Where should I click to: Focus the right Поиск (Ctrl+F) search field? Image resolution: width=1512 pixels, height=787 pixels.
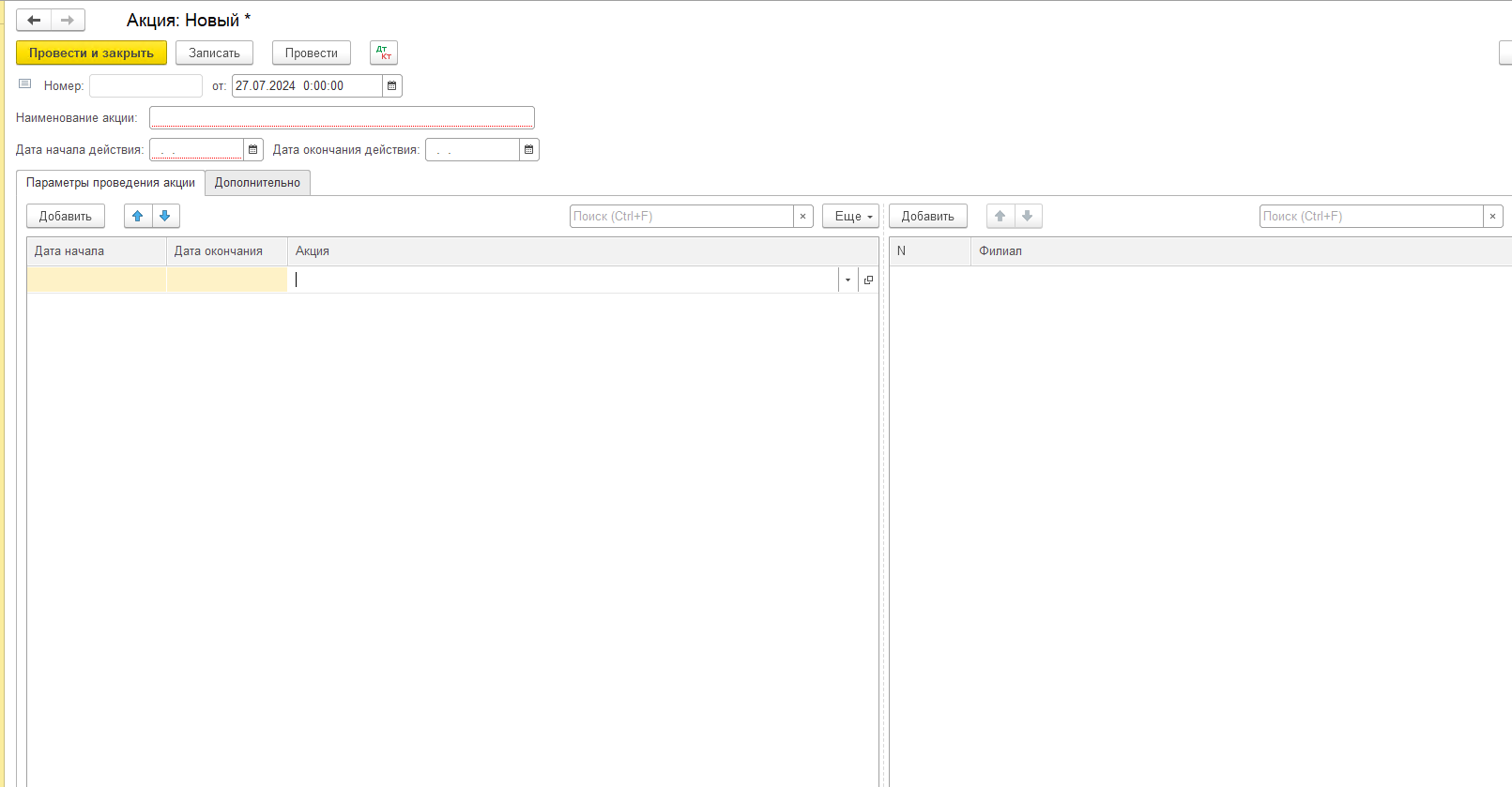click(1371, 217)
